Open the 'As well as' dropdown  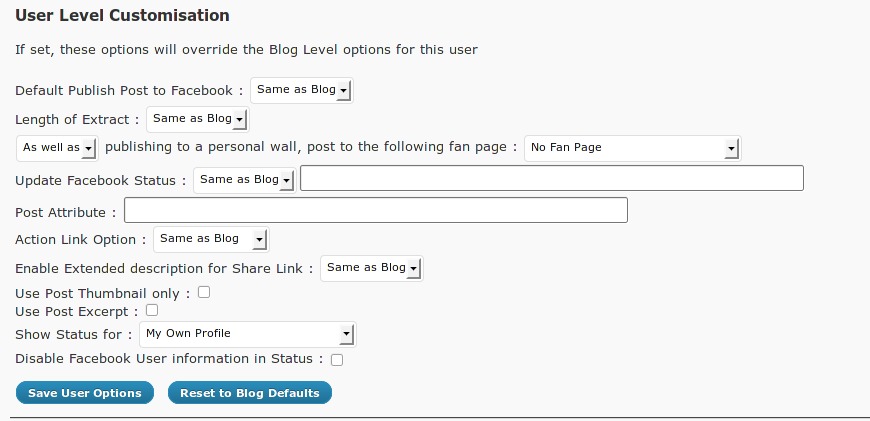pyautogui.click(x=57, y=148)
